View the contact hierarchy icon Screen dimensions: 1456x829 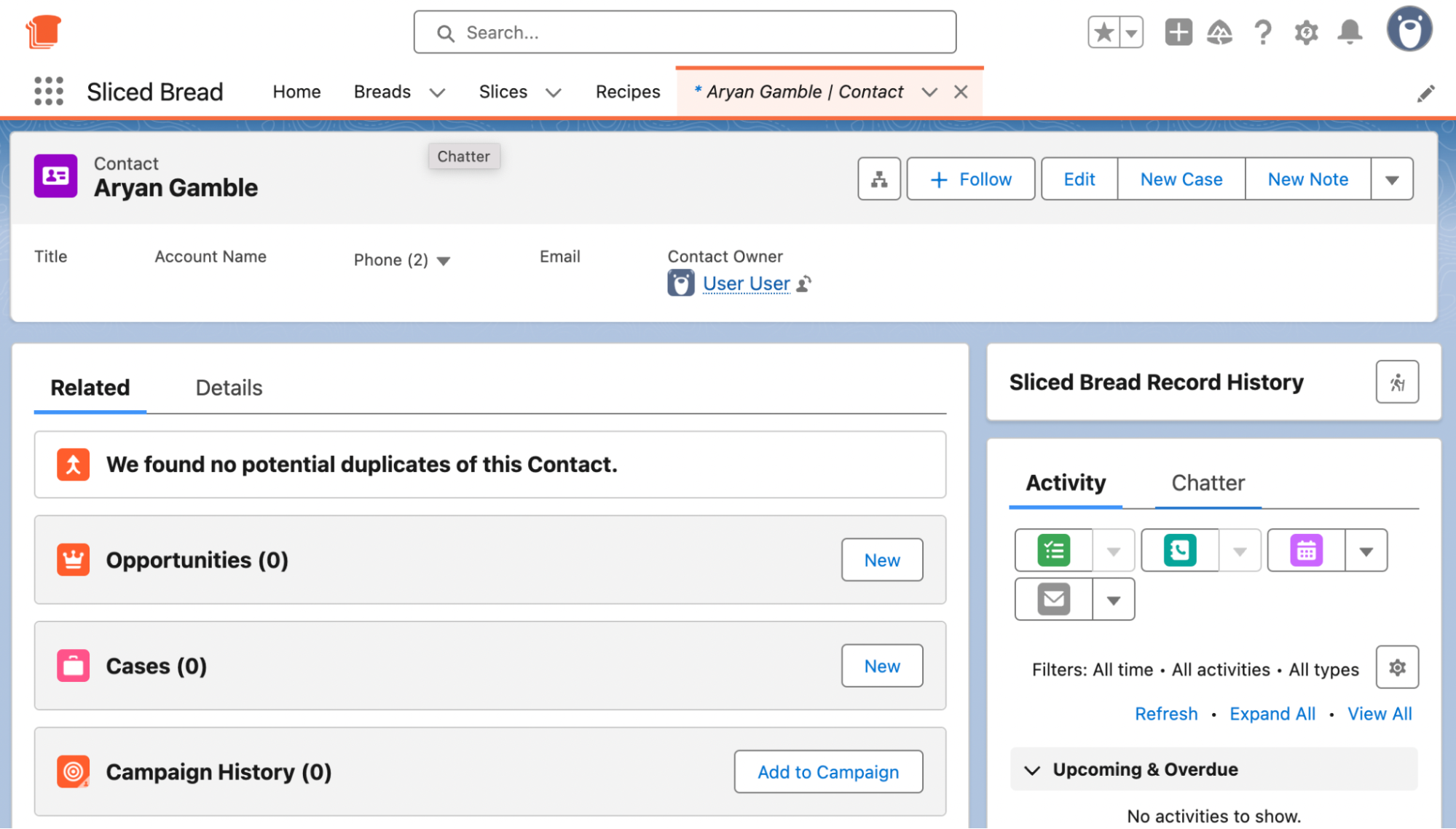tap(879, 179)
